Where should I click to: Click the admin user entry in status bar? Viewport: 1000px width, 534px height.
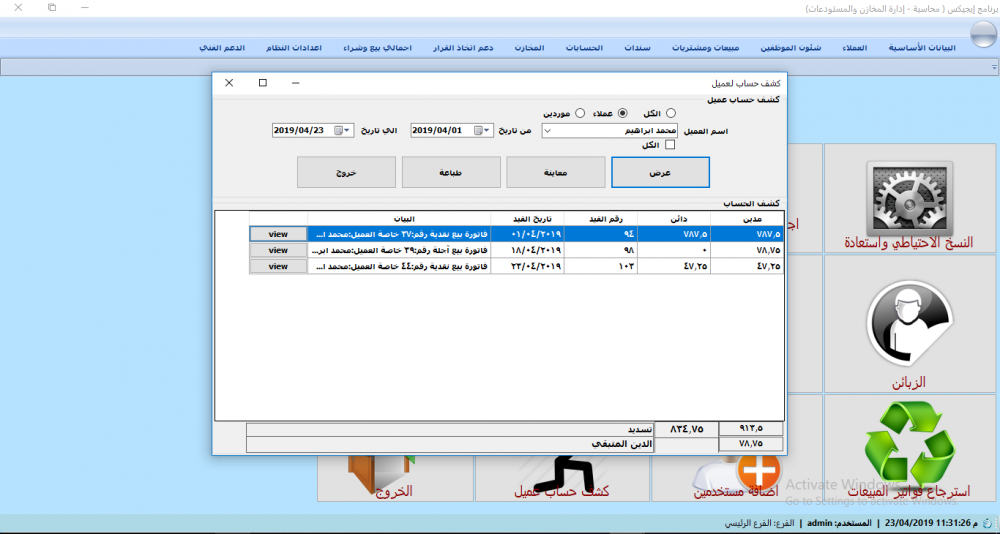839,523
